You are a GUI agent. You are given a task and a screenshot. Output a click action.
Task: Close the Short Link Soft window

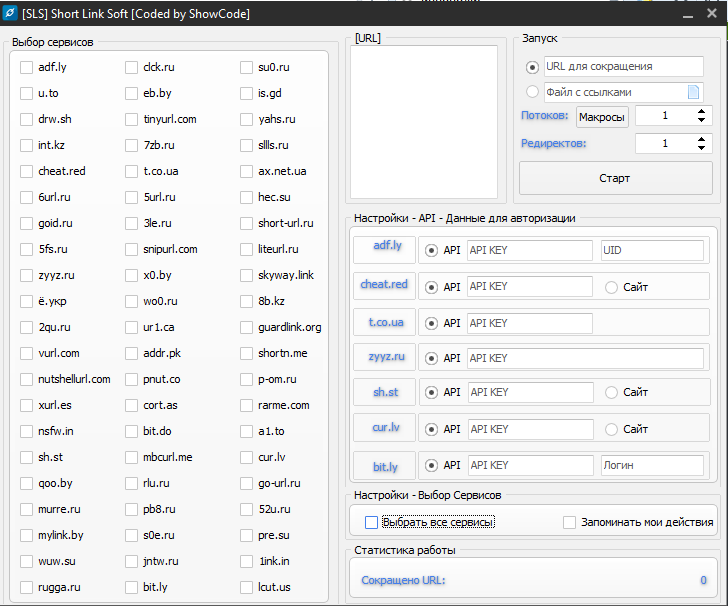click(x=713, y=14)
